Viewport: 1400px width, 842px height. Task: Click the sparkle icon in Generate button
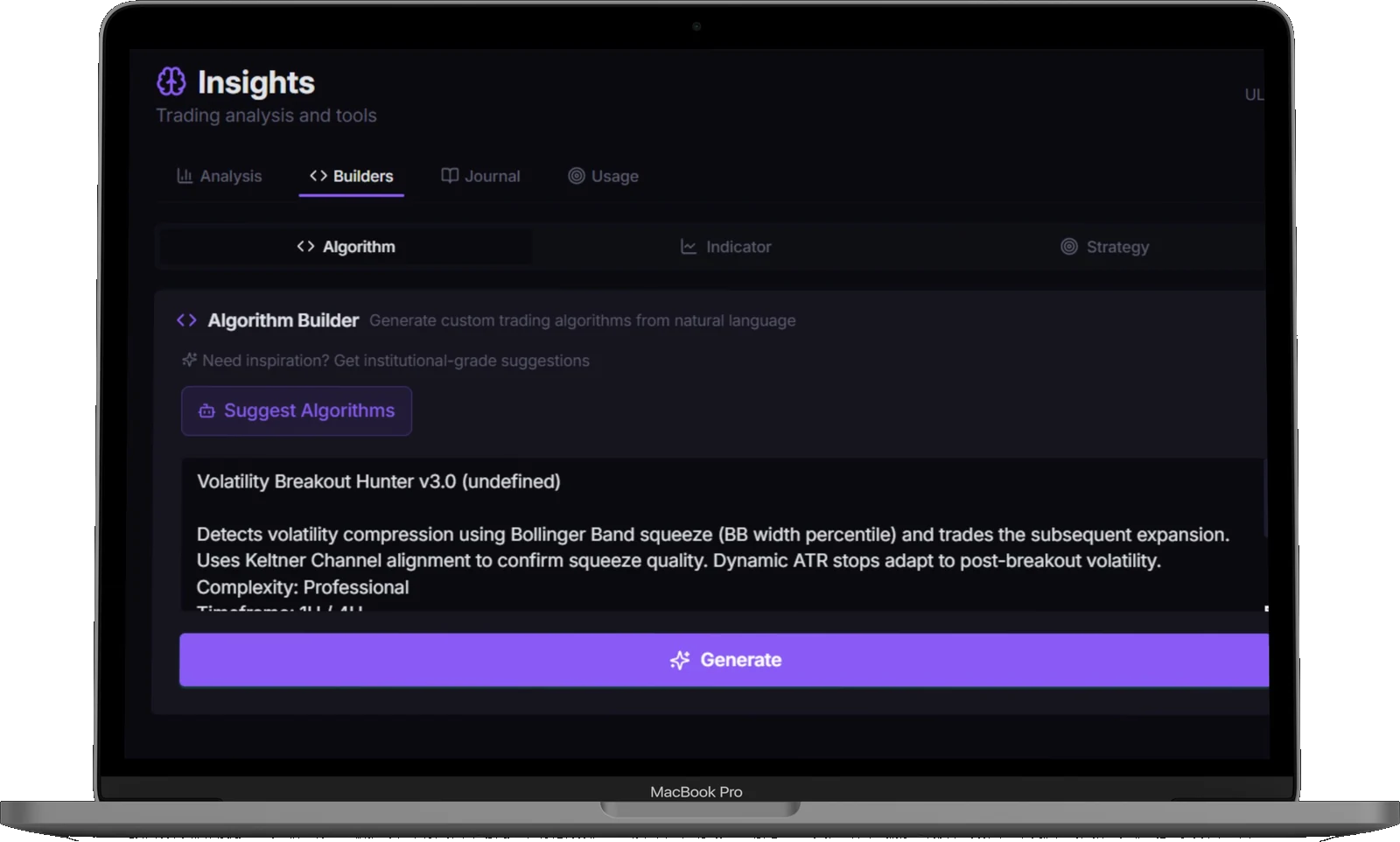(680, 660)
